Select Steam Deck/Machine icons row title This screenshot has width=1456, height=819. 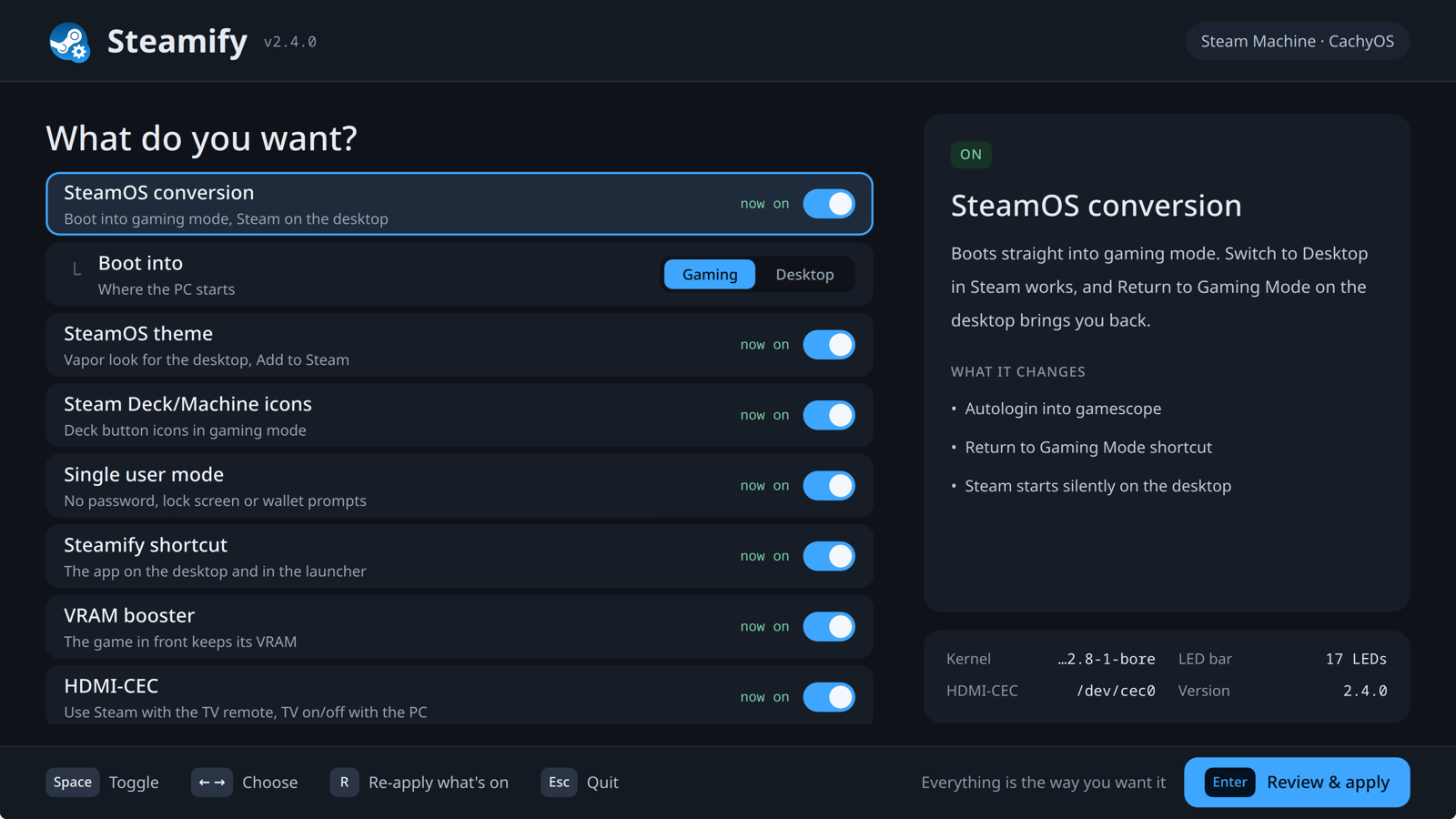click(x=187, y=404)
